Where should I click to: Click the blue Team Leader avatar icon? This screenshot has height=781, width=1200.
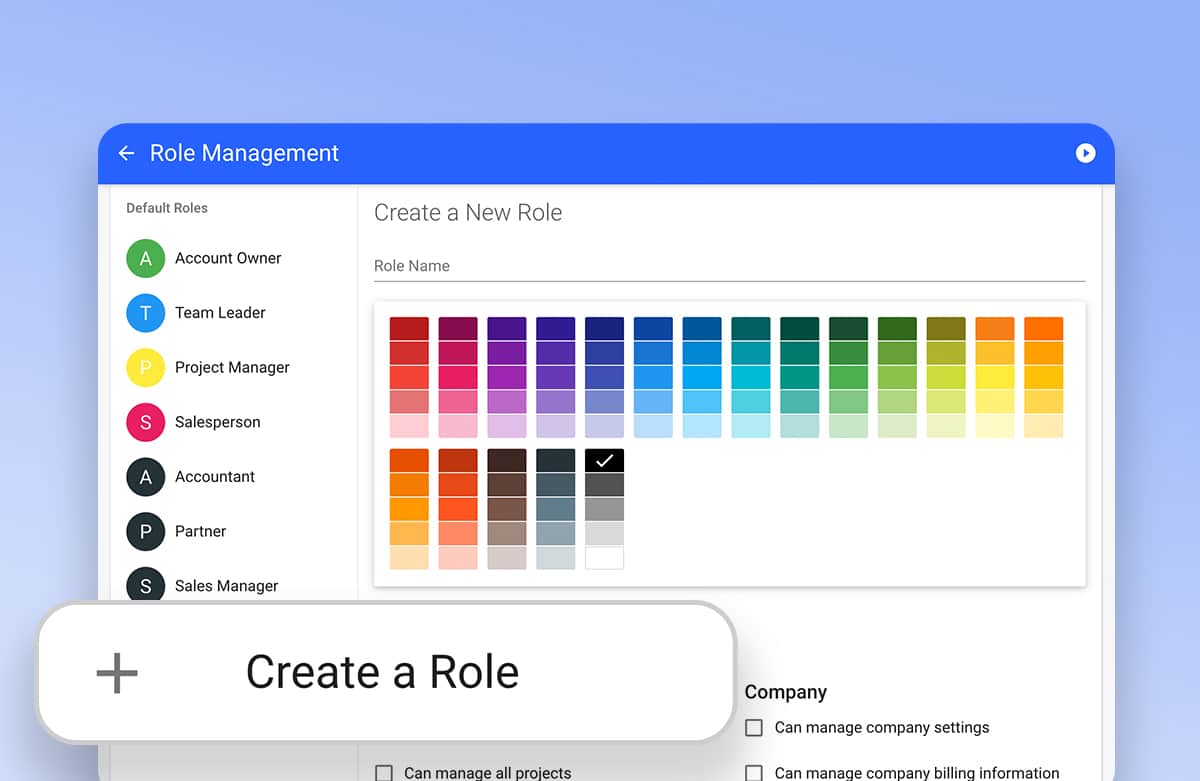(x=145, y=313)
